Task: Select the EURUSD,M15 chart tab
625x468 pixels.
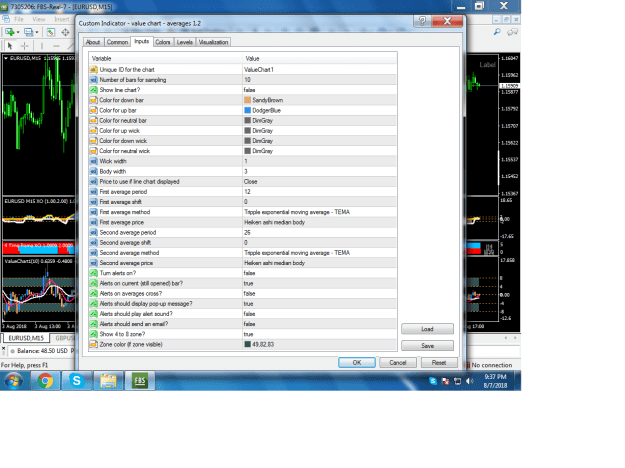Action: 26,338
